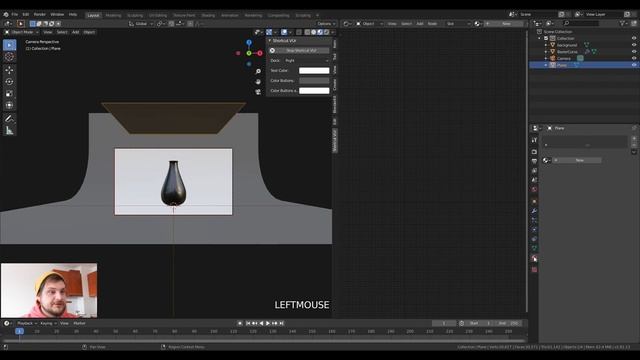Screen dimensions: 640x360
Task: Play the animation forward
Action: [x=268, y=323]
